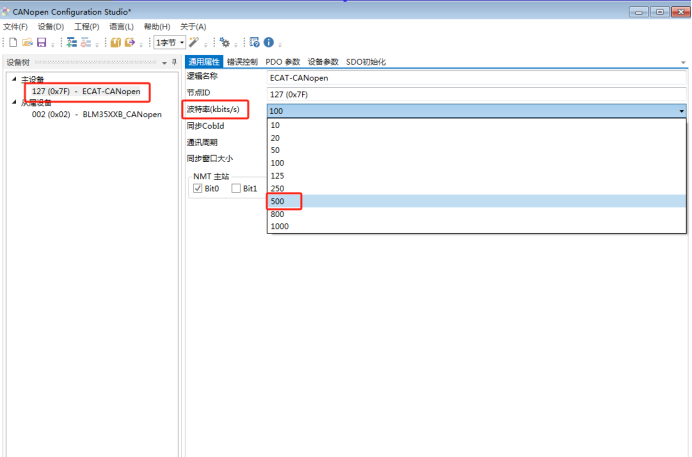This screenshot has height=457, width=692.
Task: Minimize the CANopen Configuration Studio window
Action: [x=639, y=12]
